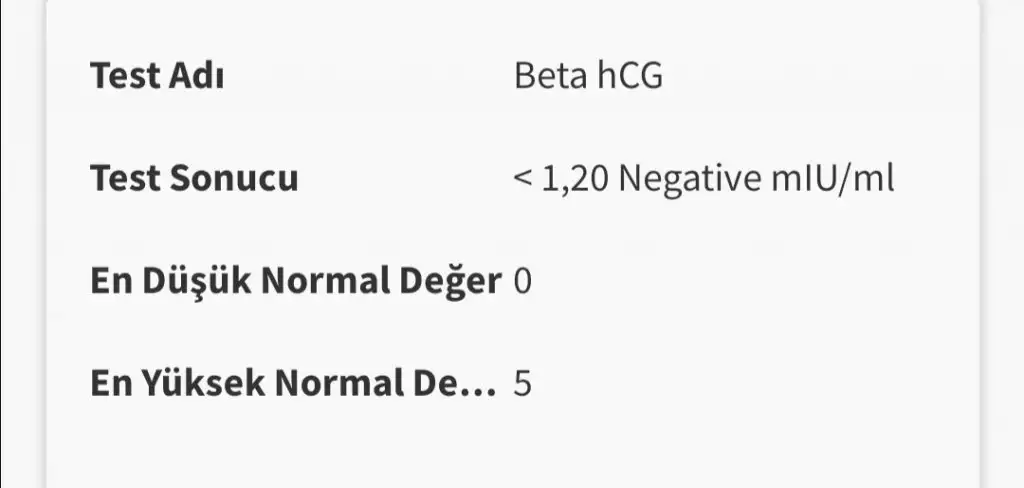Click the word Değer in the third row
The height and width of the screenshot is (488, 1024).
coord(456,282)
